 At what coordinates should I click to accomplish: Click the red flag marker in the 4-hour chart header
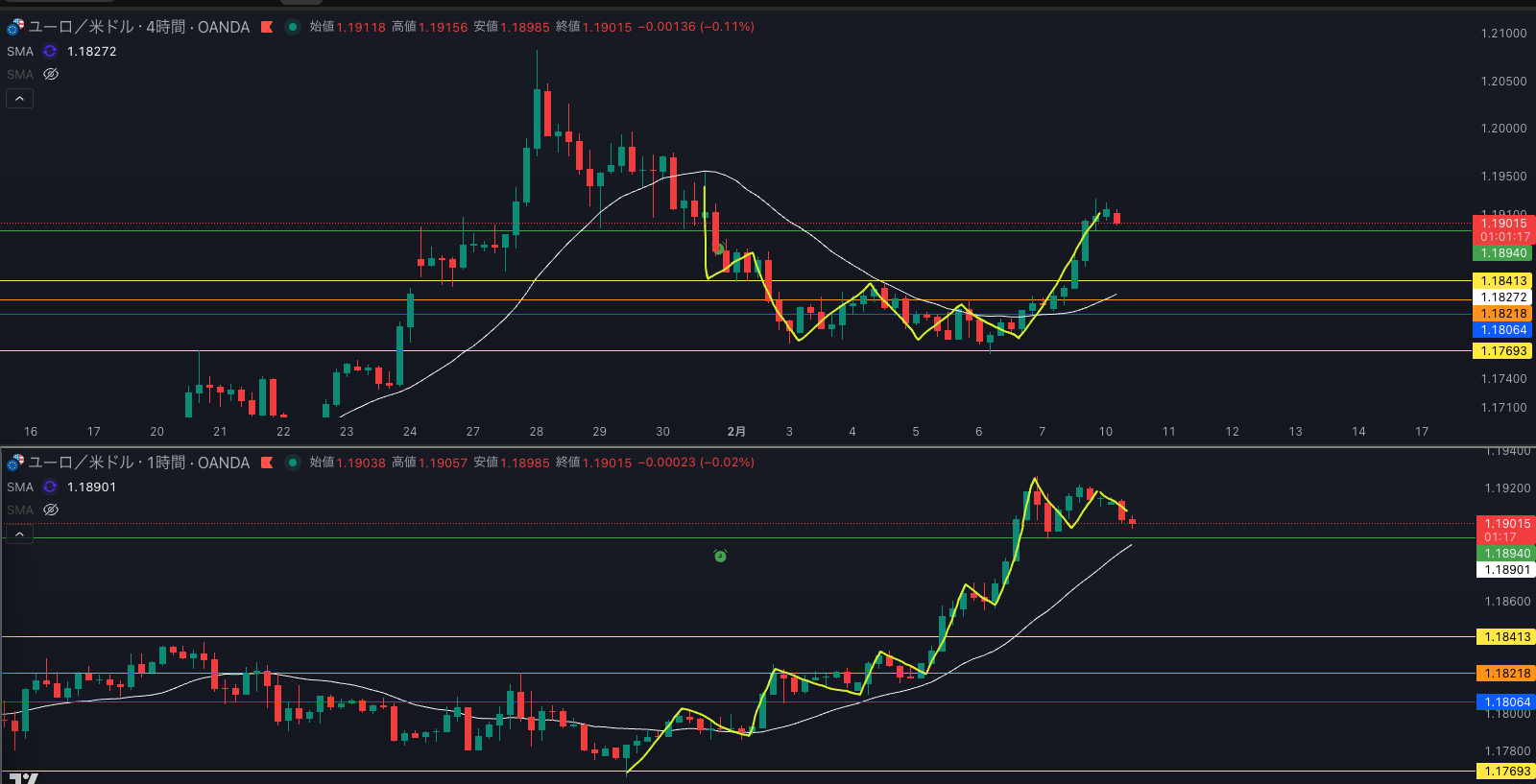(267, 27)
